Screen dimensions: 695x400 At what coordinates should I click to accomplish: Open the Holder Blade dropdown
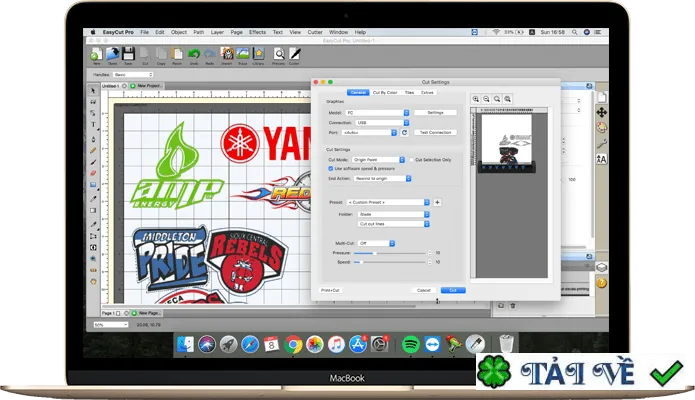point(393,214)
